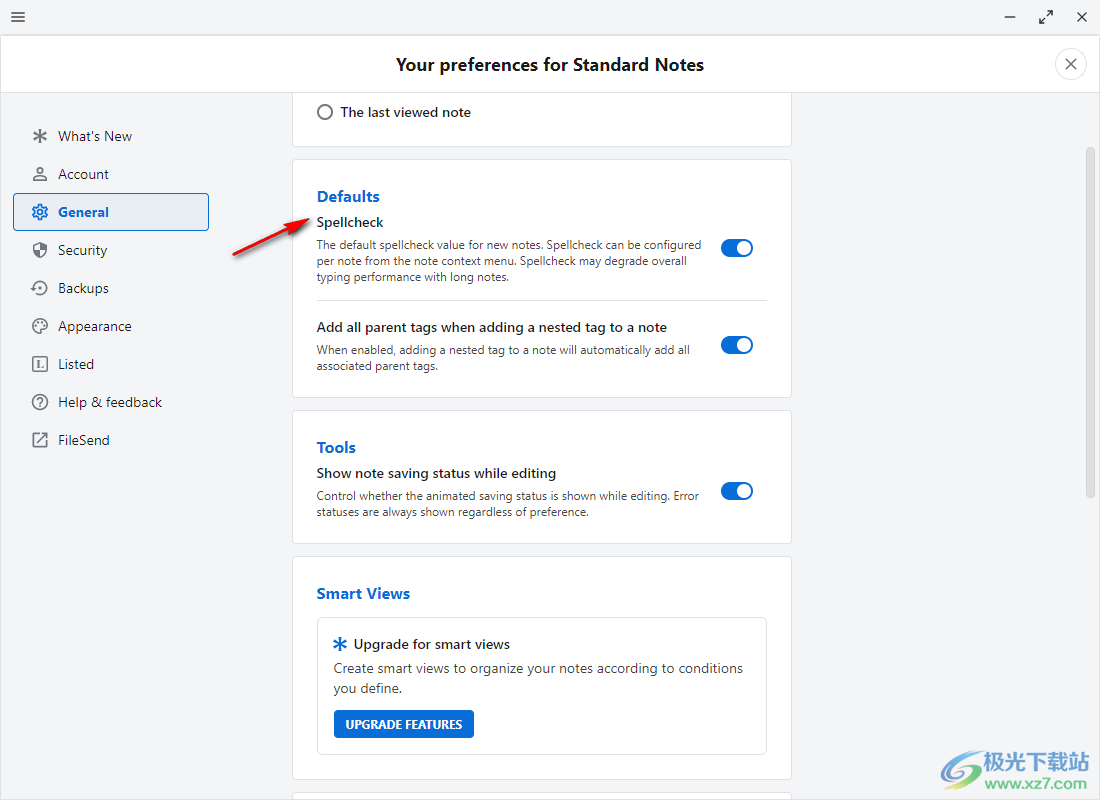This screenshot has width=1100, height=800.
Task: Click the Defaults section heading
Action: click(x=348, y=196)
